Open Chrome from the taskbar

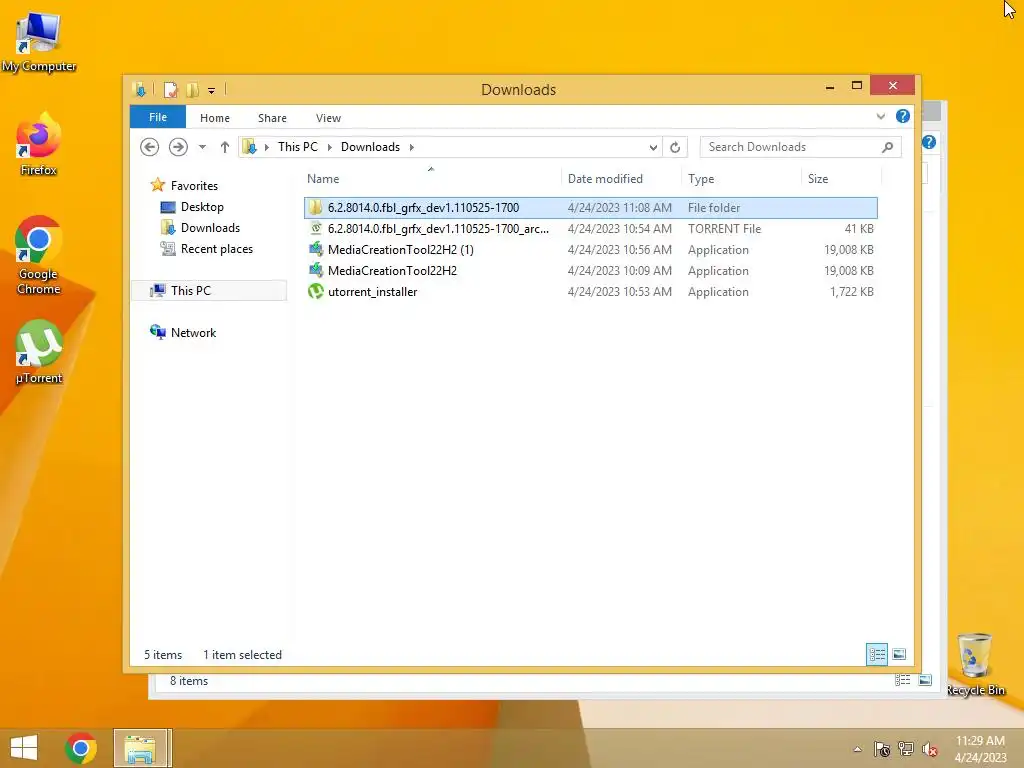point(81,748)
